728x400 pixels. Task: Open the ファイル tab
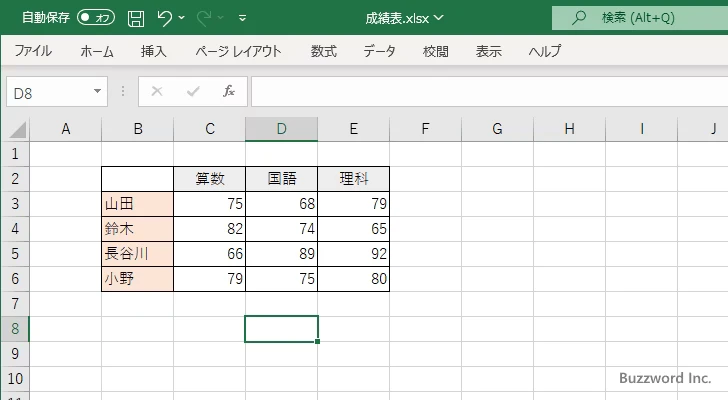33,51
